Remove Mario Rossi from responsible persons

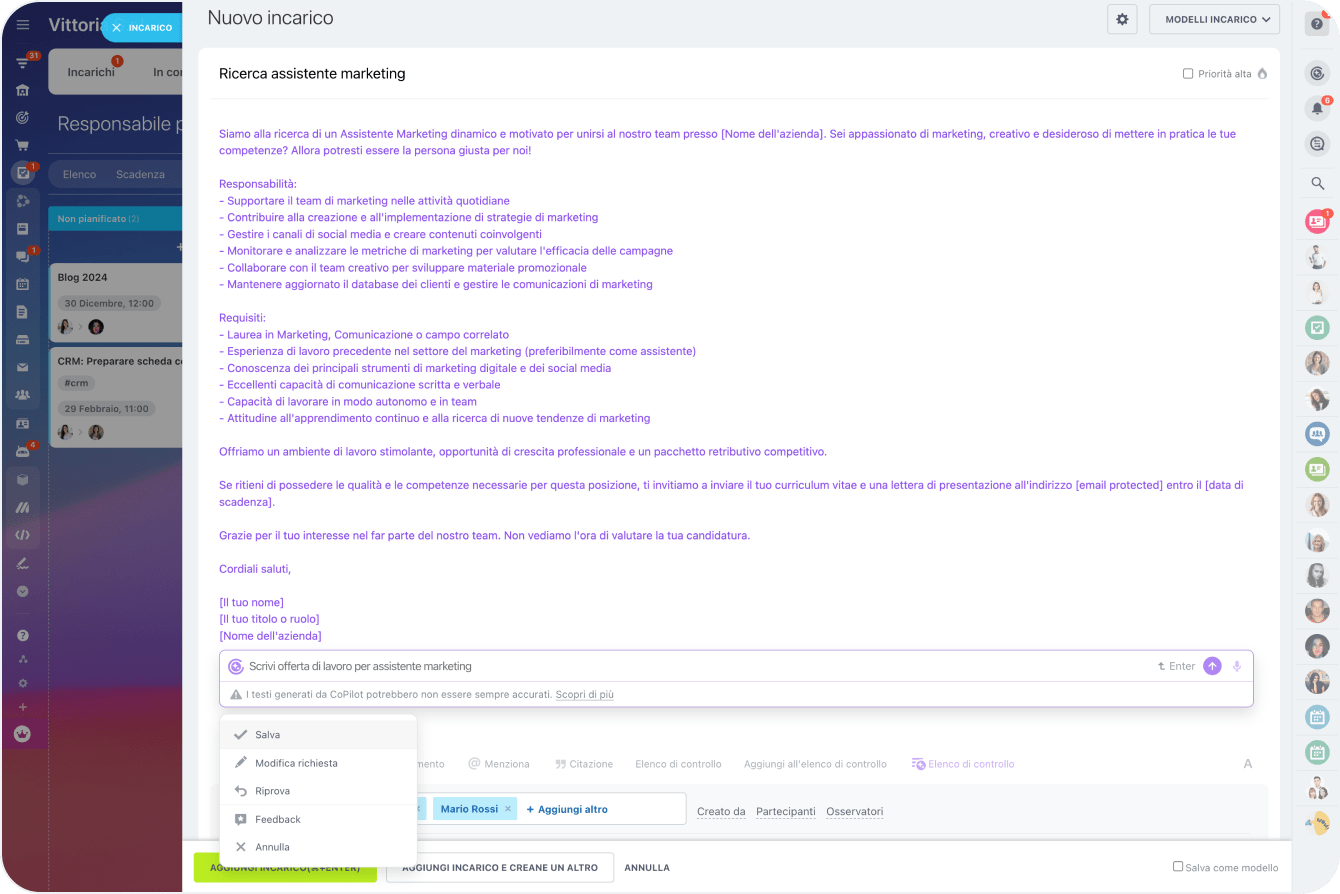click(508, 809)
